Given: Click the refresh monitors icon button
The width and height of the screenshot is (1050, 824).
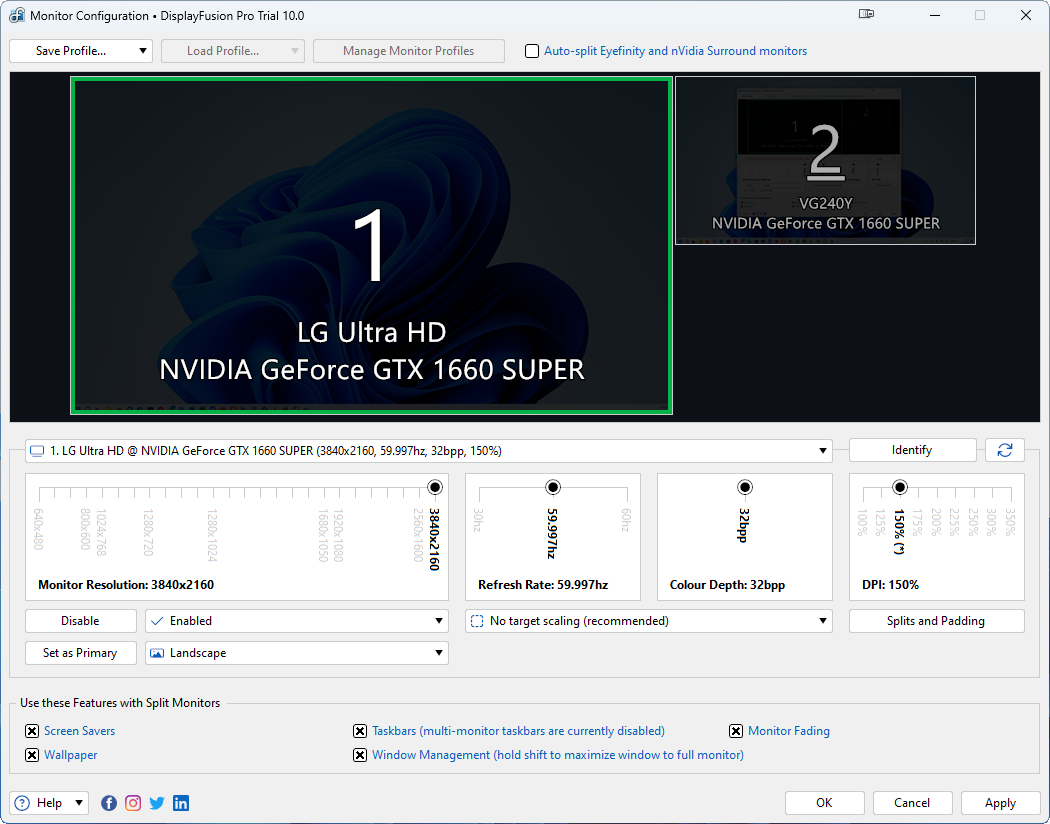Looking at the screenshot, I should [x=1004, y=450].
